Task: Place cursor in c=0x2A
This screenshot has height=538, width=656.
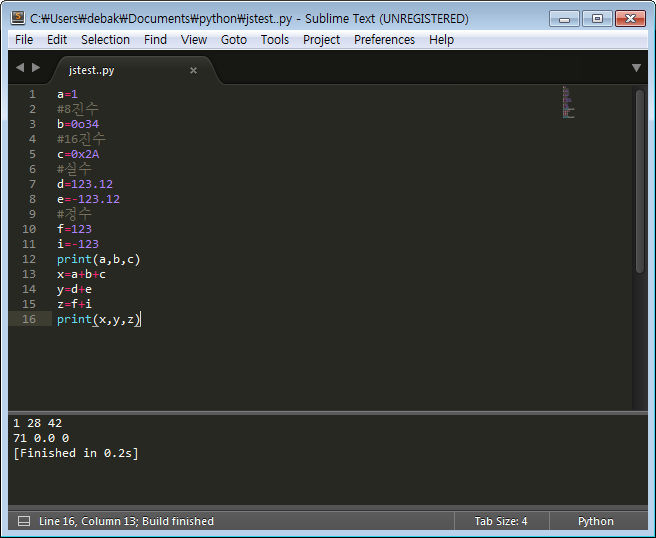Action: pos(78,154)
